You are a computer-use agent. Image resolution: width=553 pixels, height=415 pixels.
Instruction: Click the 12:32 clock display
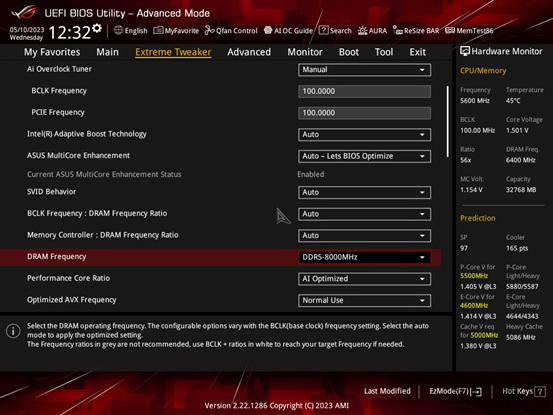69,32
